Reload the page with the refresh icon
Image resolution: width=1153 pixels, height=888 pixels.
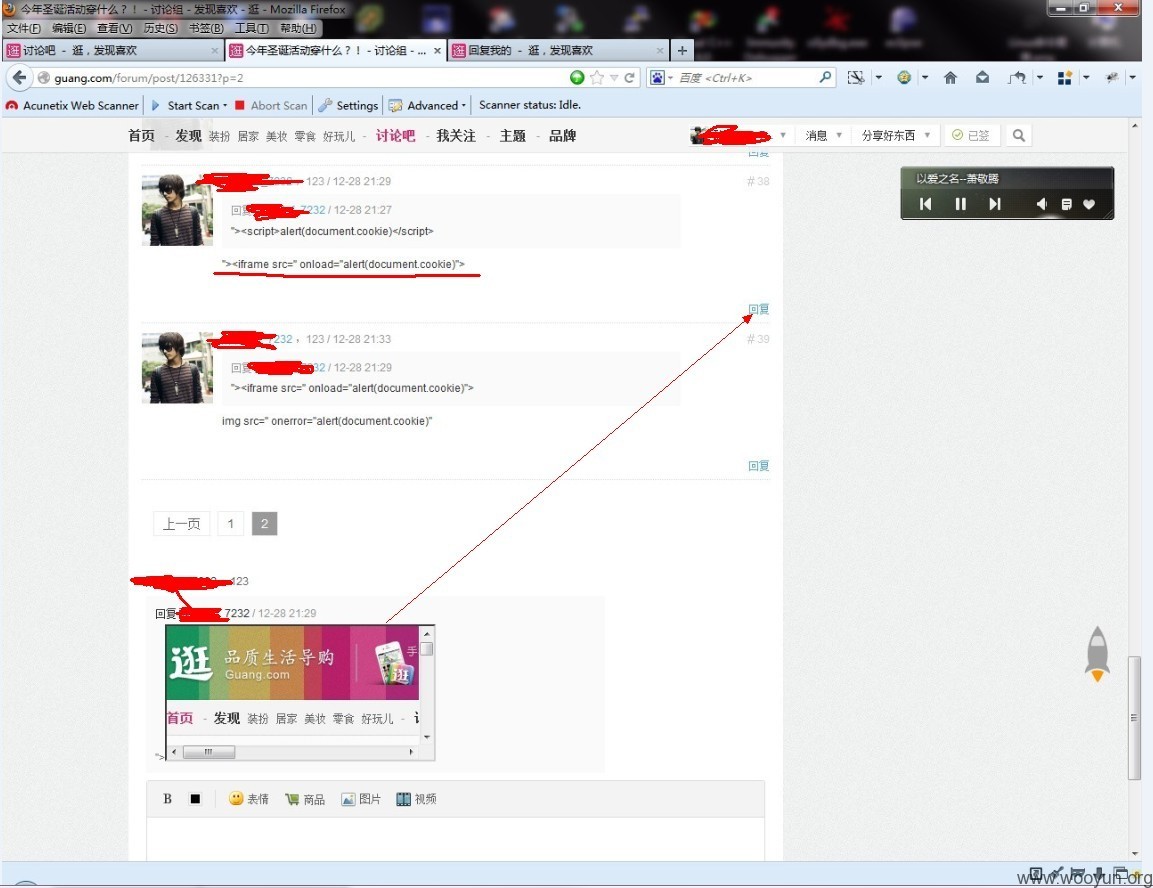coord(629,77)
